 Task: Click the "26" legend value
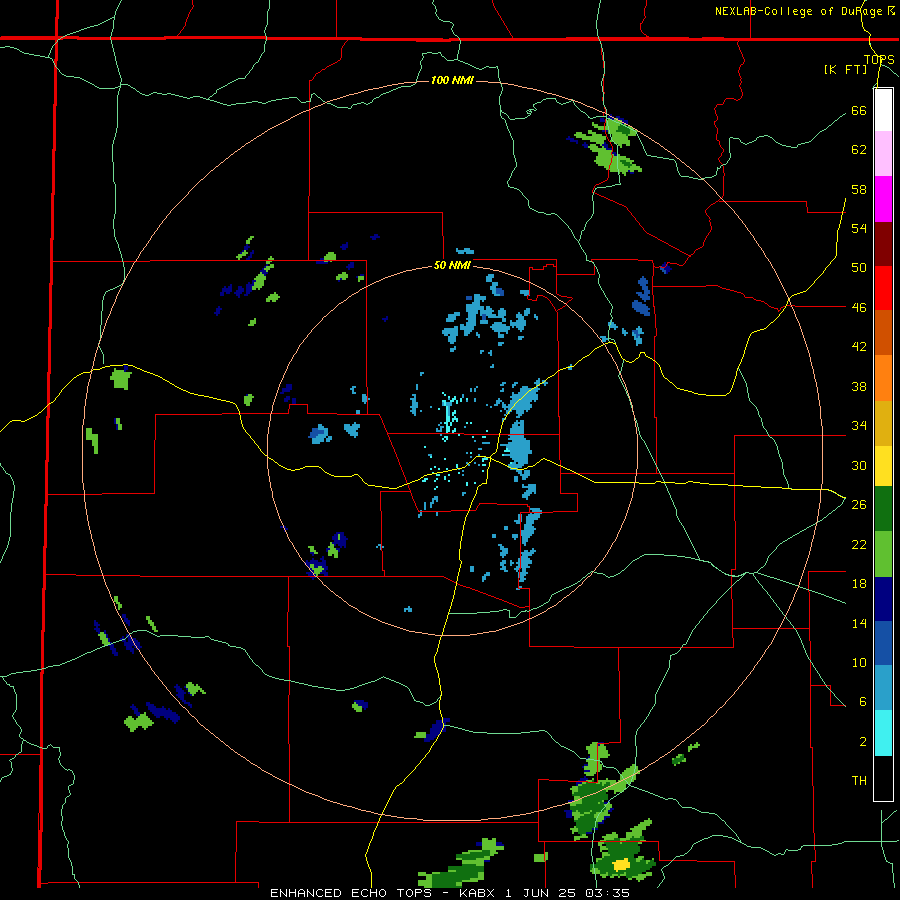pyautogui.click(x=859, y=505)
